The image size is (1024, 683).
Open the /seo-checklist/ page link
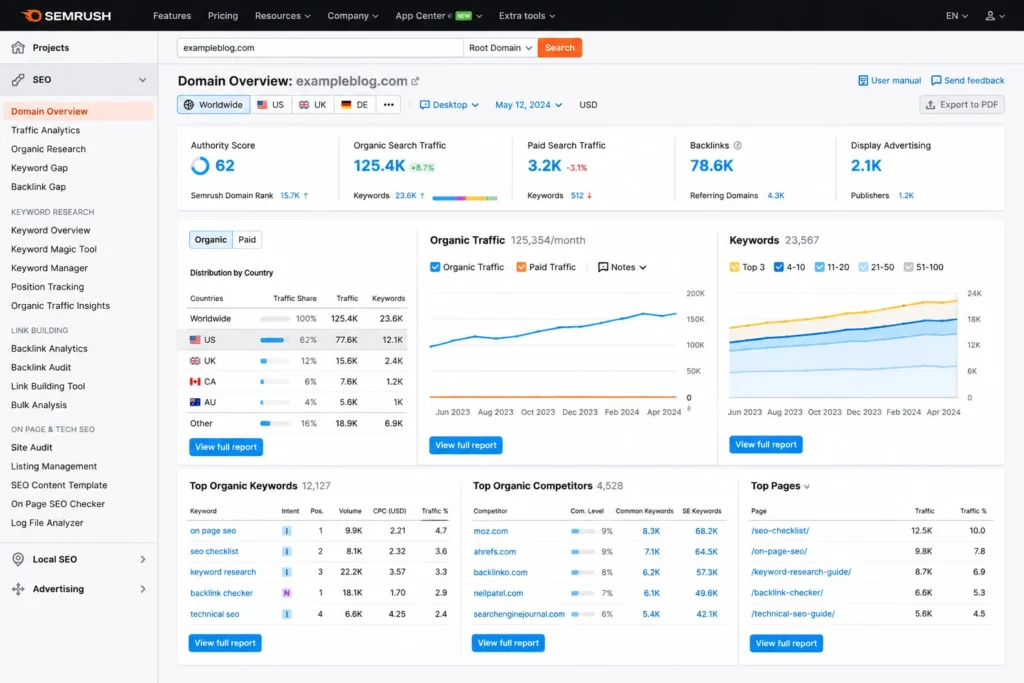pos(780,530)
